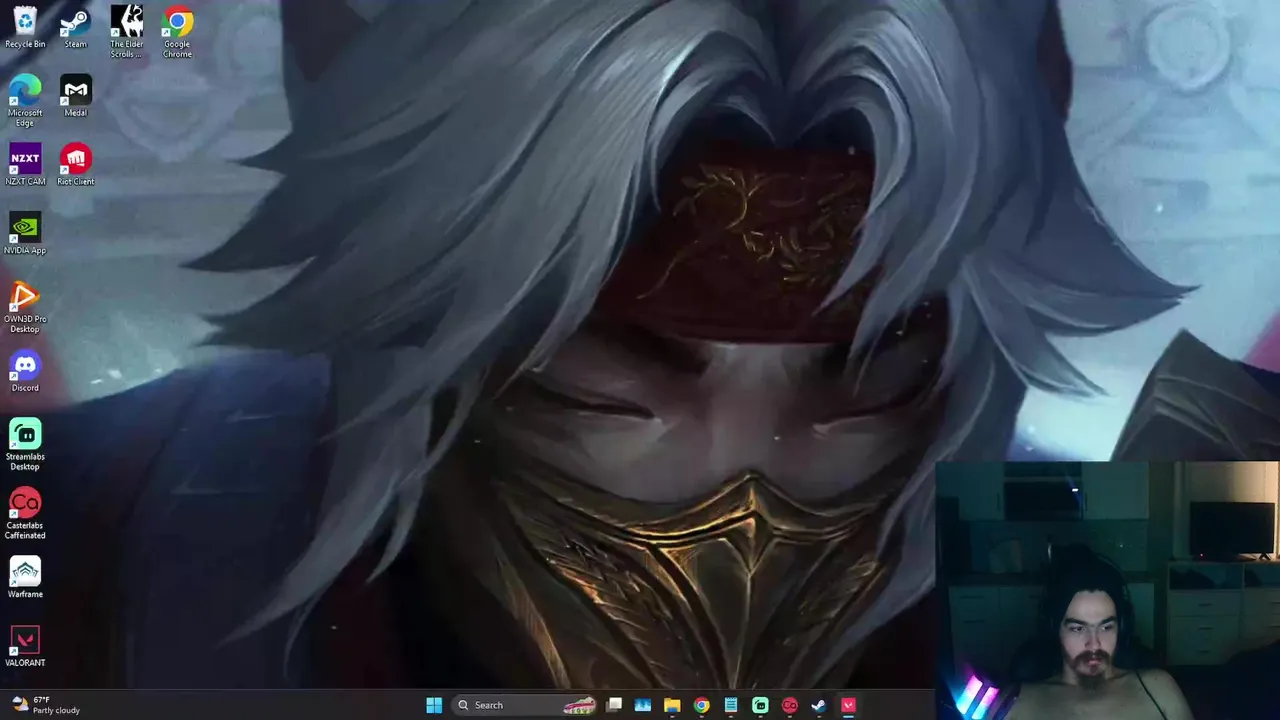Select Casterlabs Caffeinated desktop icon
This screenshot has height=720, width=1280.
(25, 514)
